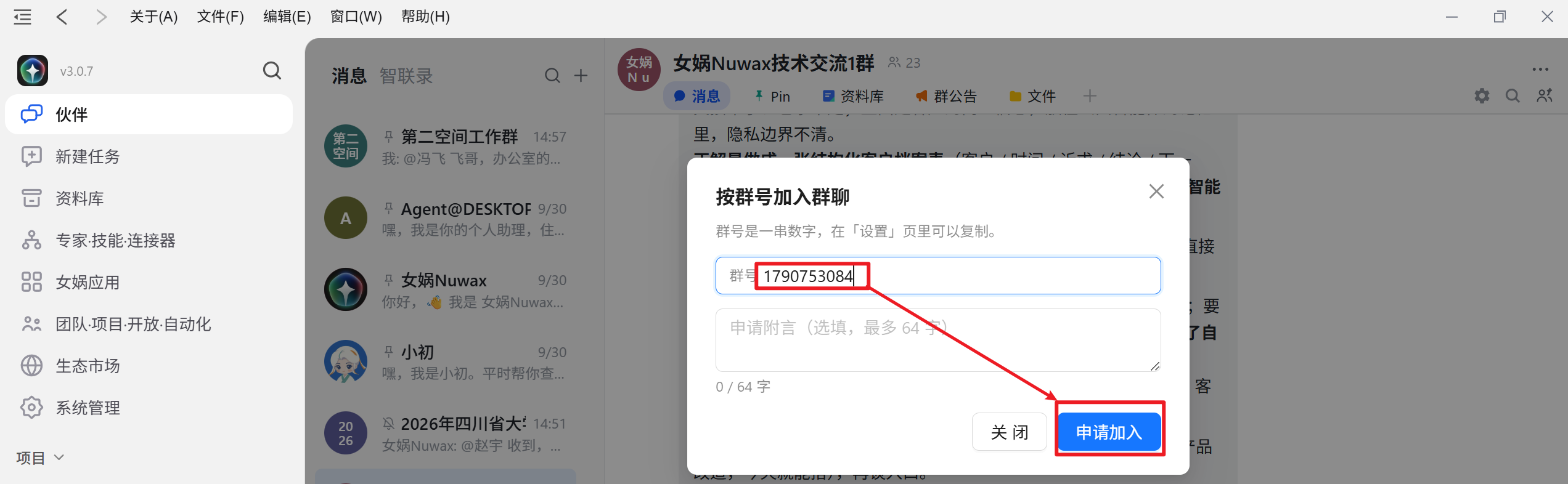Open the 文件(F) menu
Viewport: 1568px width, 484px height.
pos(220,17)
